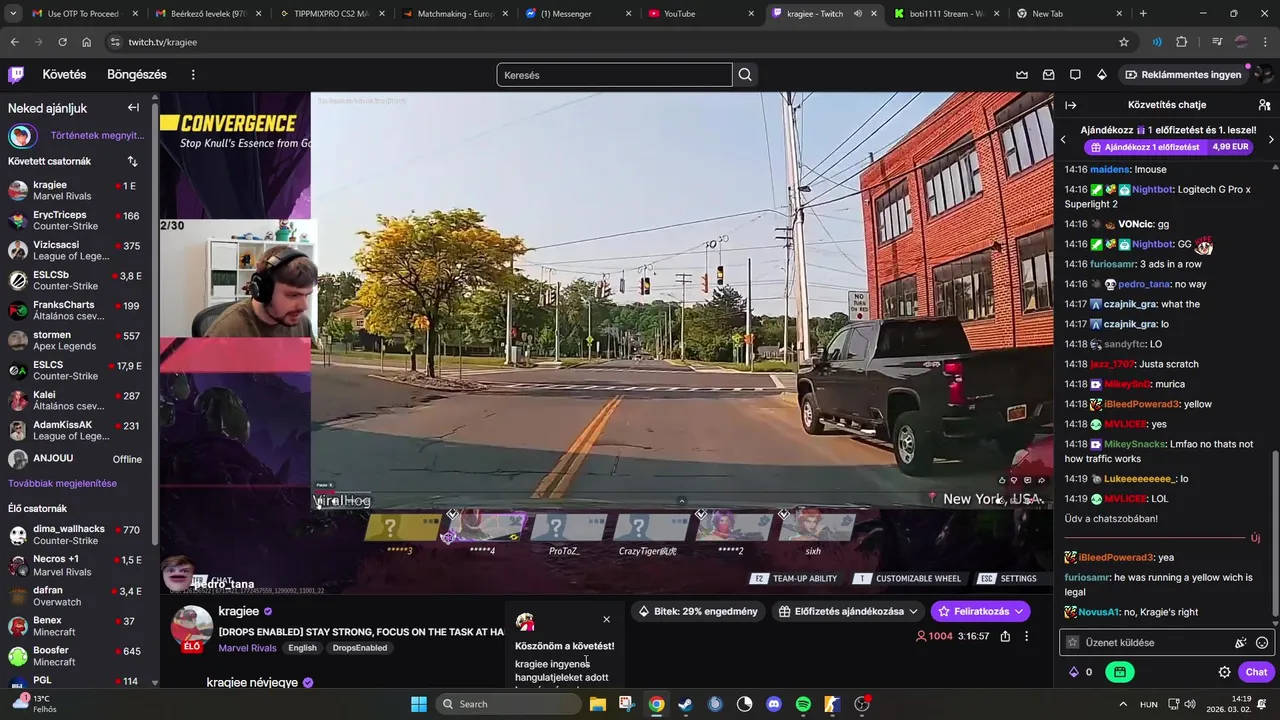
Task: Expand the Chrome tab search dropdown
Action: click(14, 14)
